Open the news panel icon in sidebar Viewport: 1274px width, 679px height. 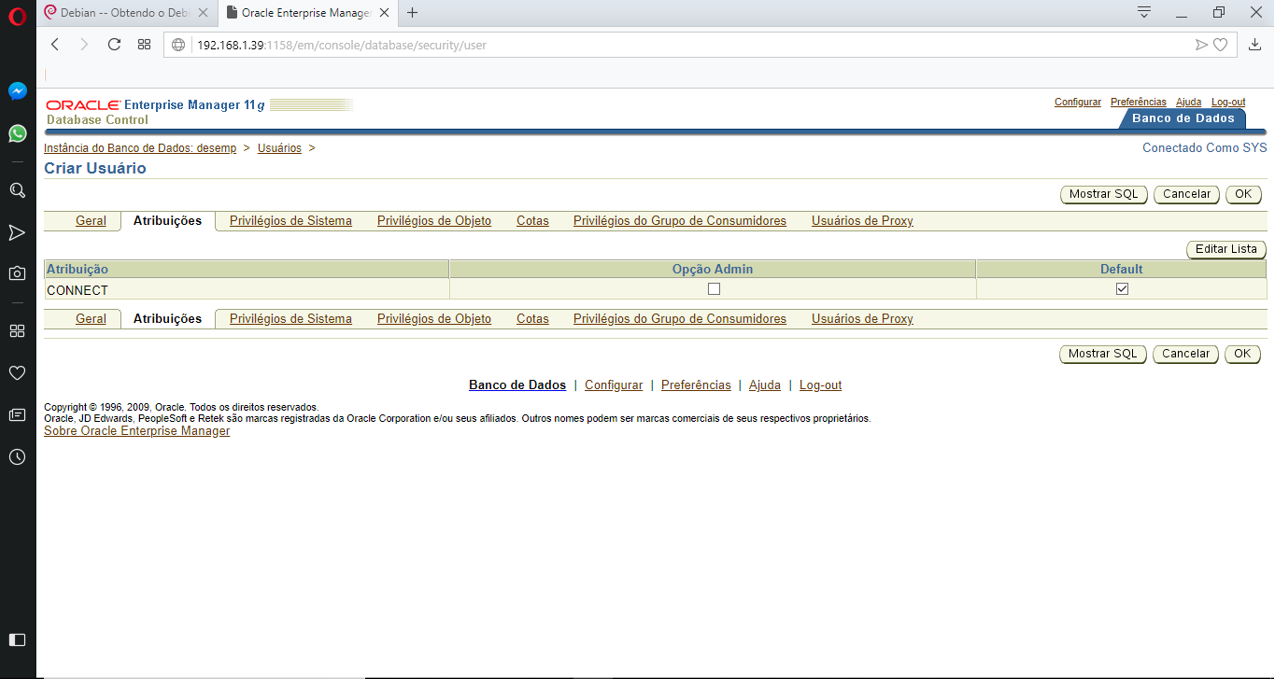point(17,415)
